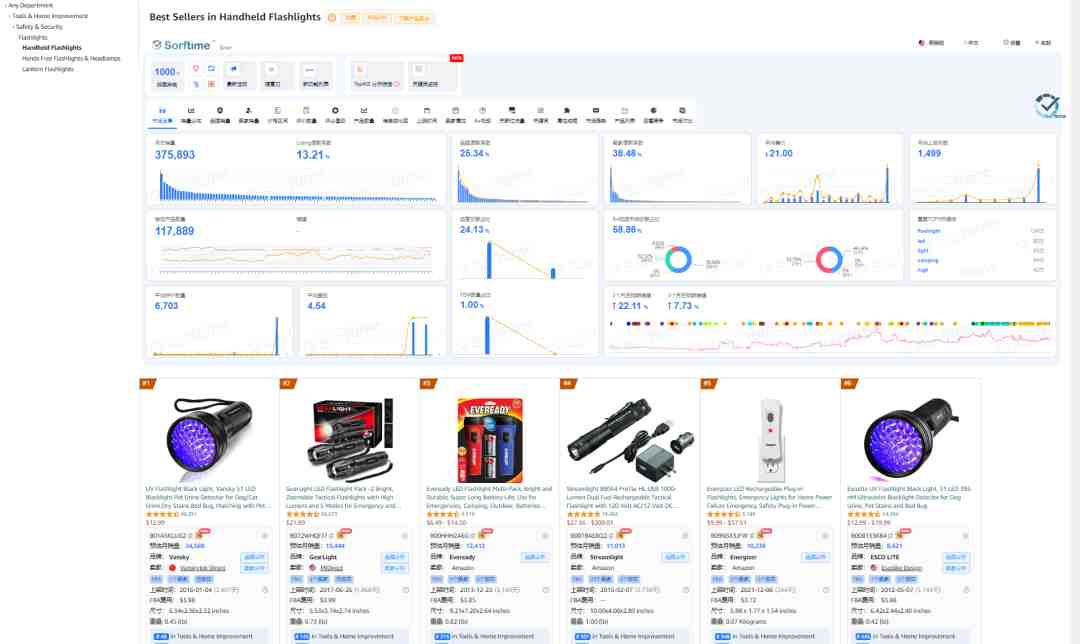The width and height of the screenshot is (1080, 644).
Task: Click the #4 rank badge
Action: pyautogui.click(x=568, y=384)
